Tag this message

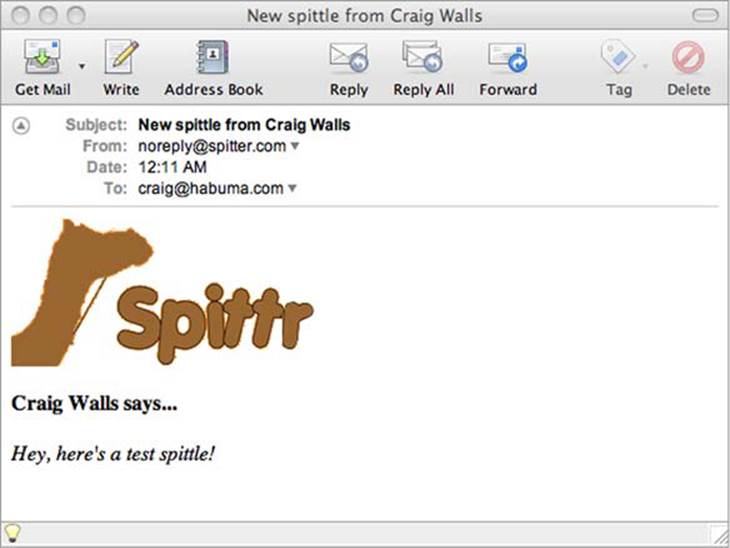(617, 57)
